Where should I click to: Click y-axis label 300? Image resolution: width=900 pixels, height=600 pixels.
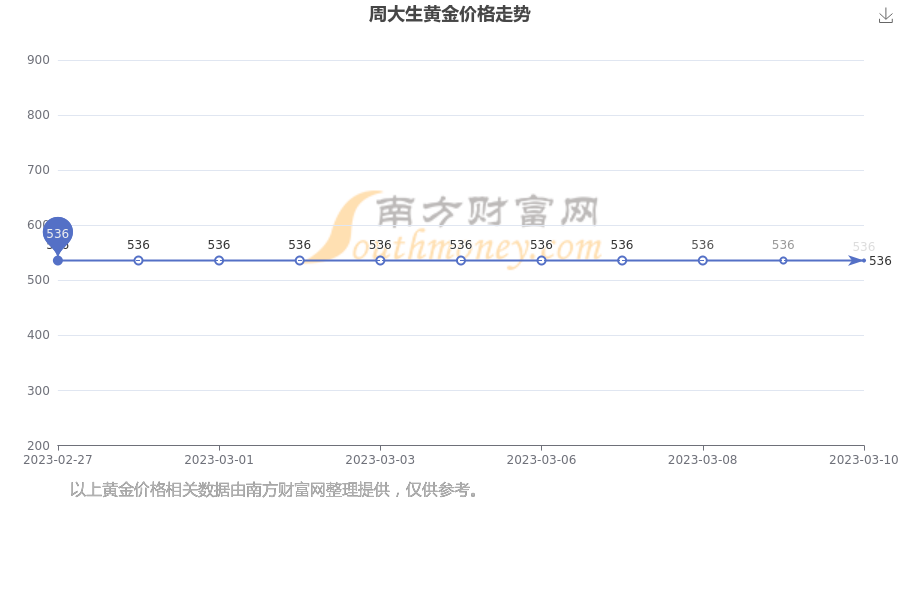tap(38, 390)
